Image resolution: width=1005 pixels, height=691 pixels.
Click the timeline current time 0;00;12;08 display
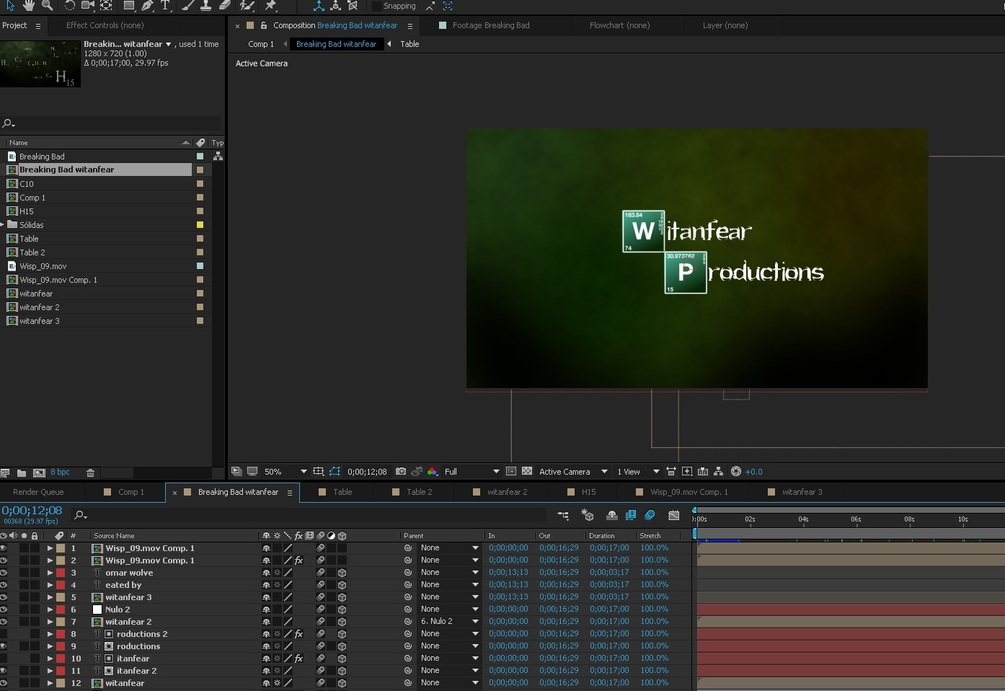[31, 510]
